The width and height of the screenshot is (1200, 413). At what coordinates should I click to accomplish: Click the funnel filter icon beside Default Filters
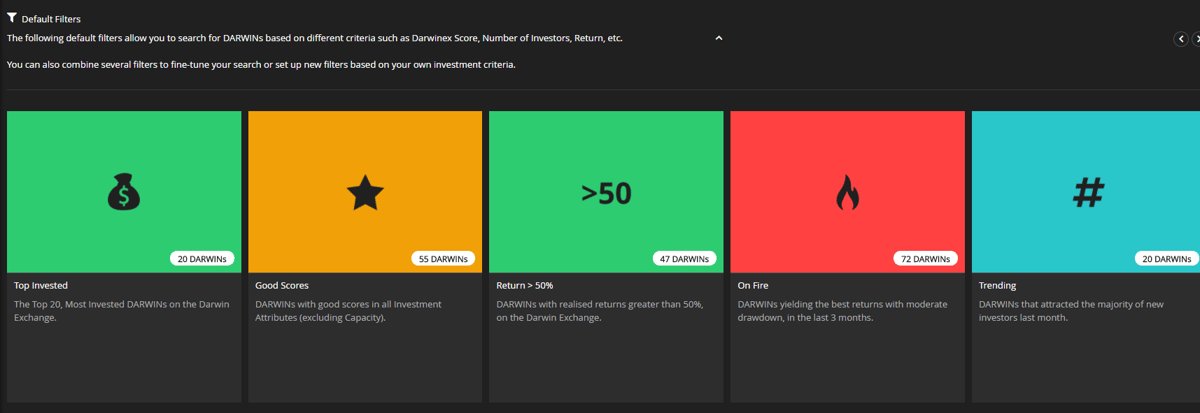12,18
